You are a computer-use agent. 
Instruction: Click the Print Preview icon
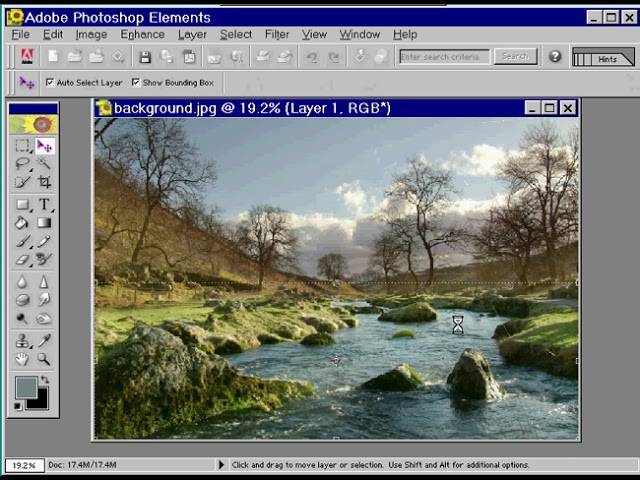[285, 57]
